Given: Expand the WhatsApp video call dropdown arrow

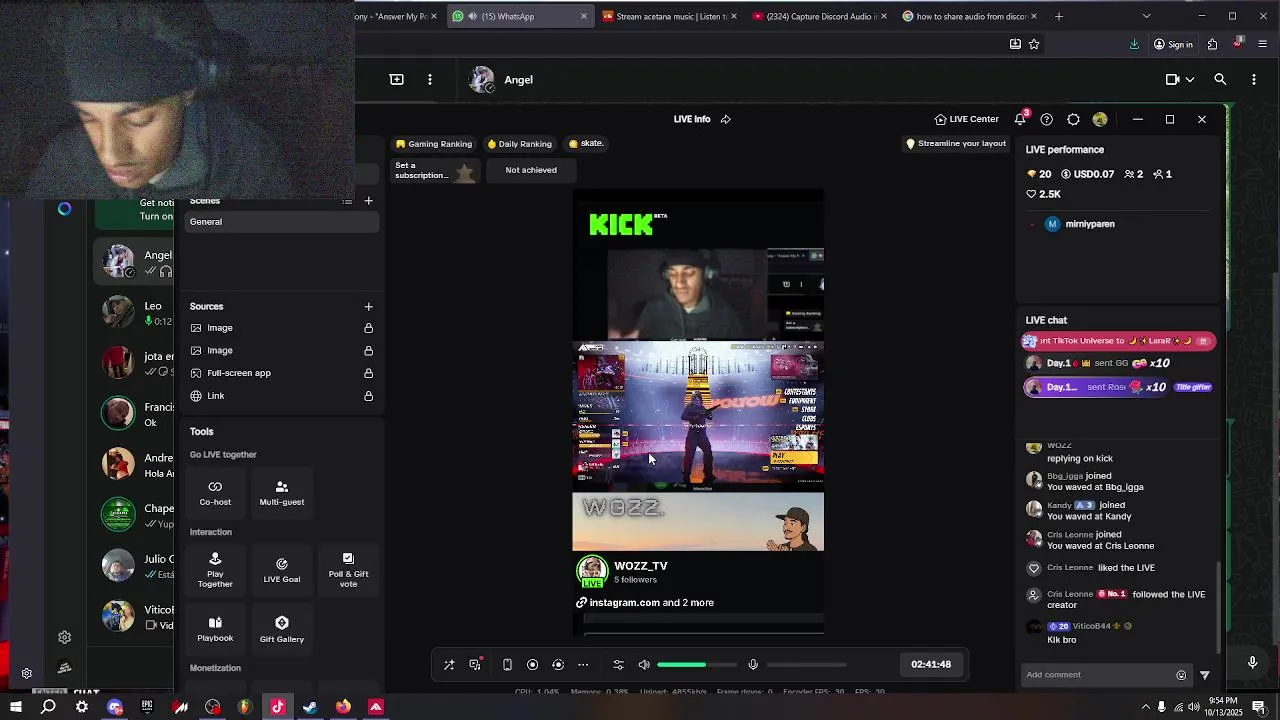Looking at the screenshot, I should coord(1189,80).
